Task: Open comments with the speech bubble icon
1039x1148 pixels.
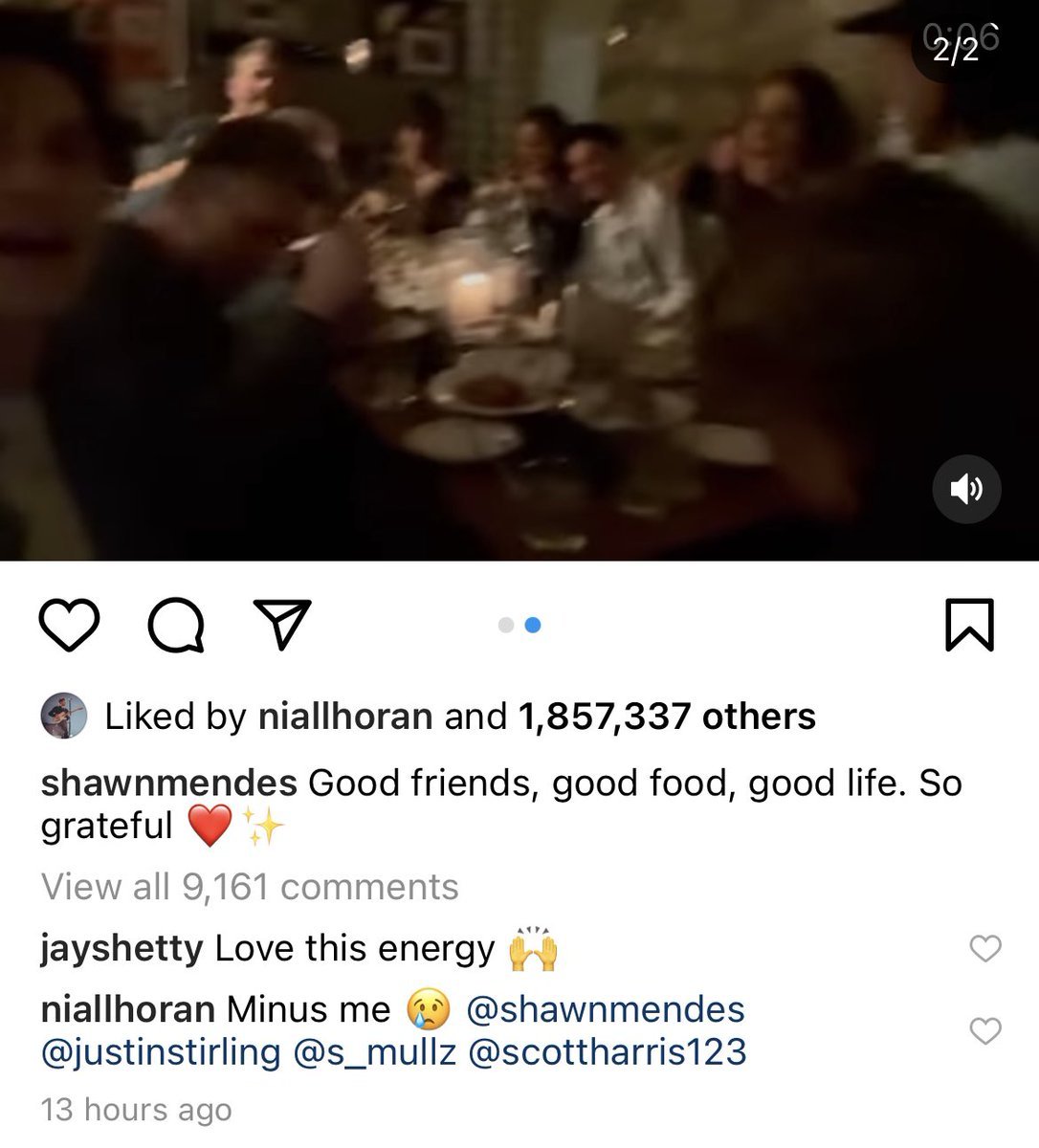Action: coord(176,625)
